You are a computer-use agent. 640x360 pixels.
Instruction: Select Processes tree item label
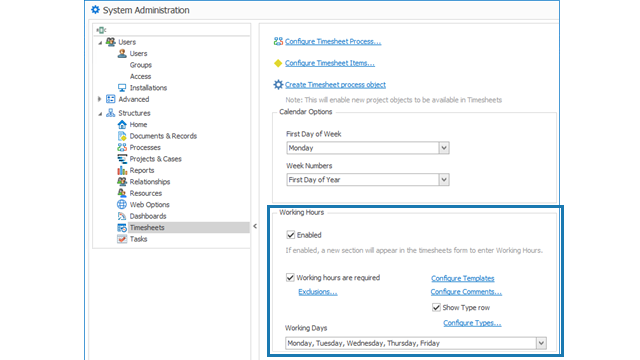[145, 147]
